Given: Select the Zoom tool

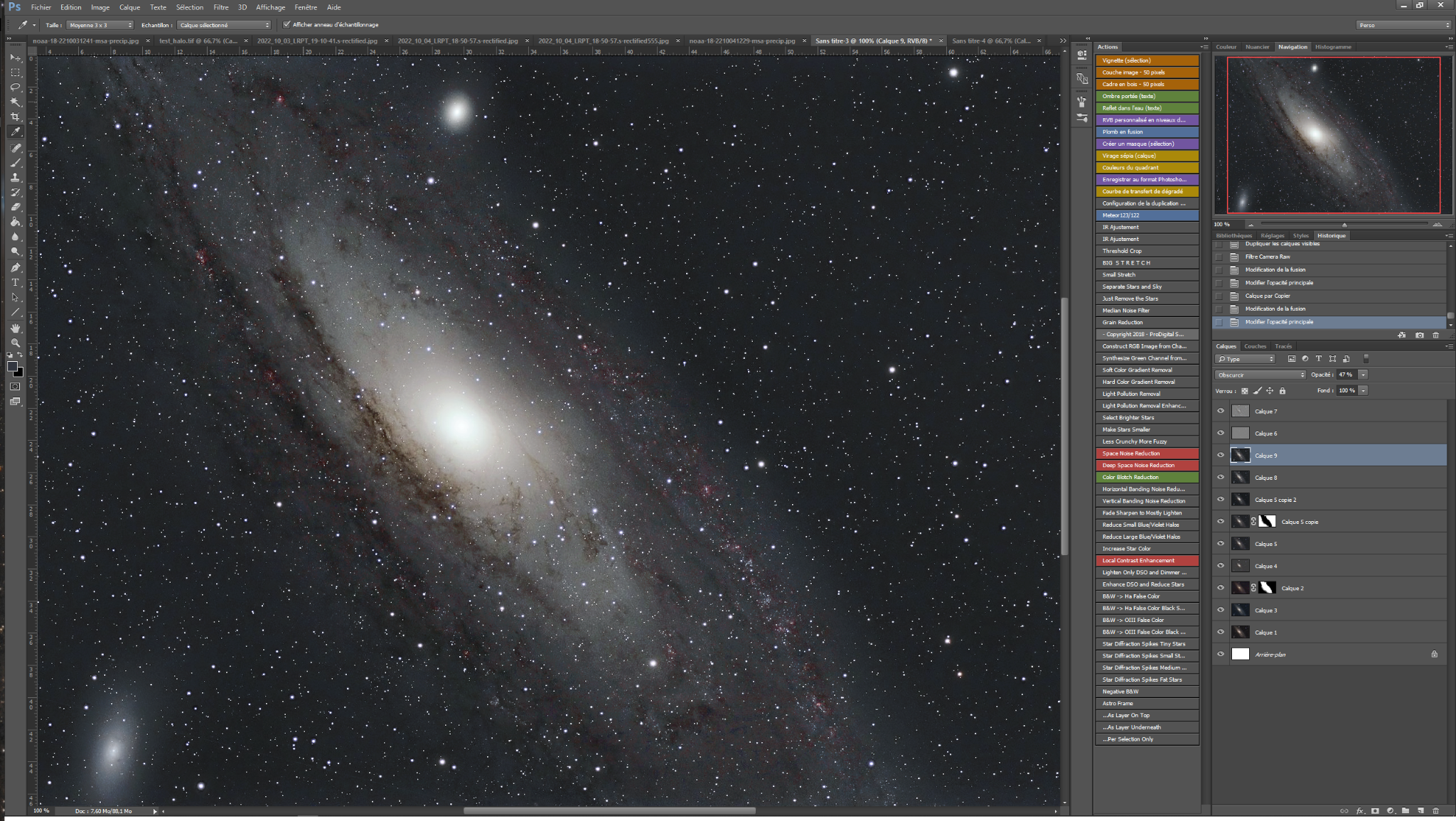Looking at the screenshot, I should tap(15, 343).
